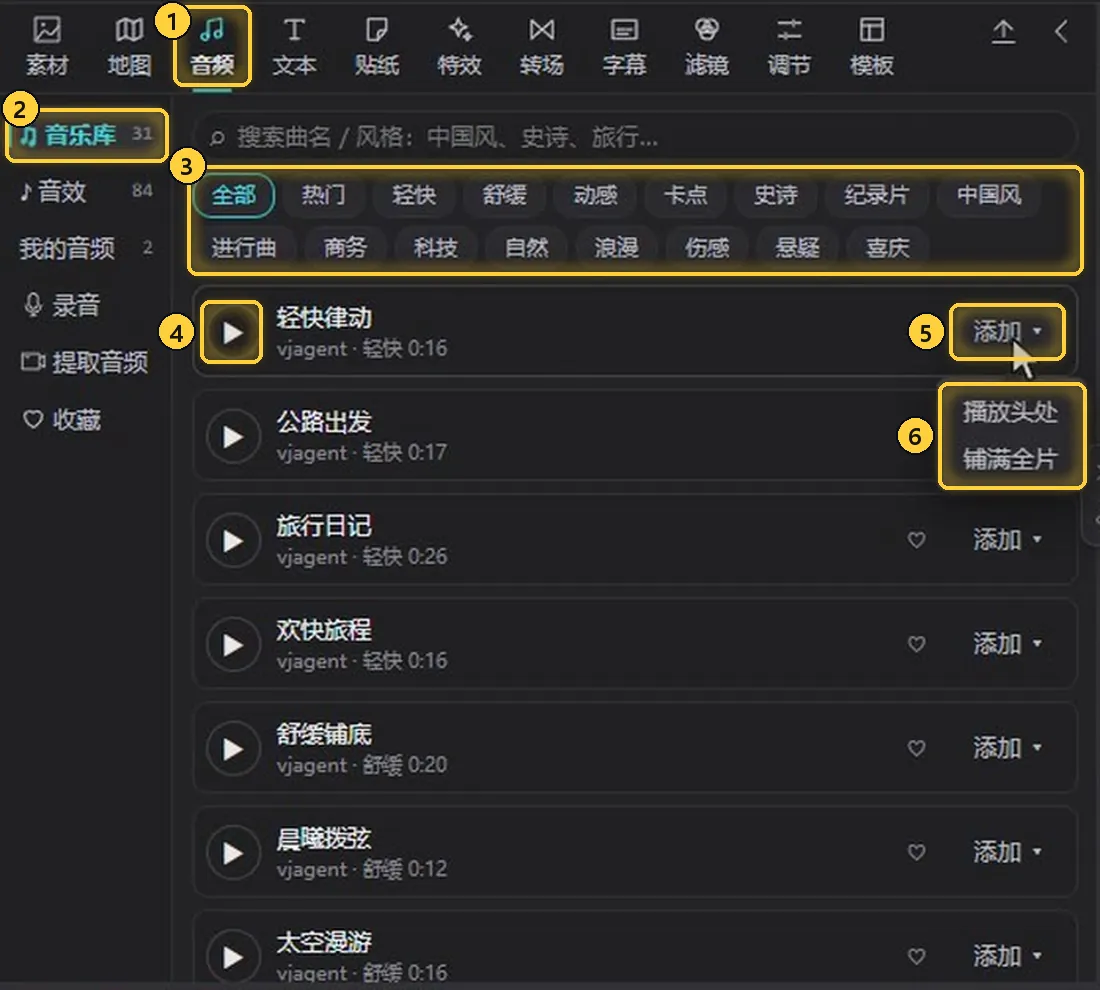1100x990 pixels.
Task: Open the 地图 map panel
Action: click(x=129, y=46)
